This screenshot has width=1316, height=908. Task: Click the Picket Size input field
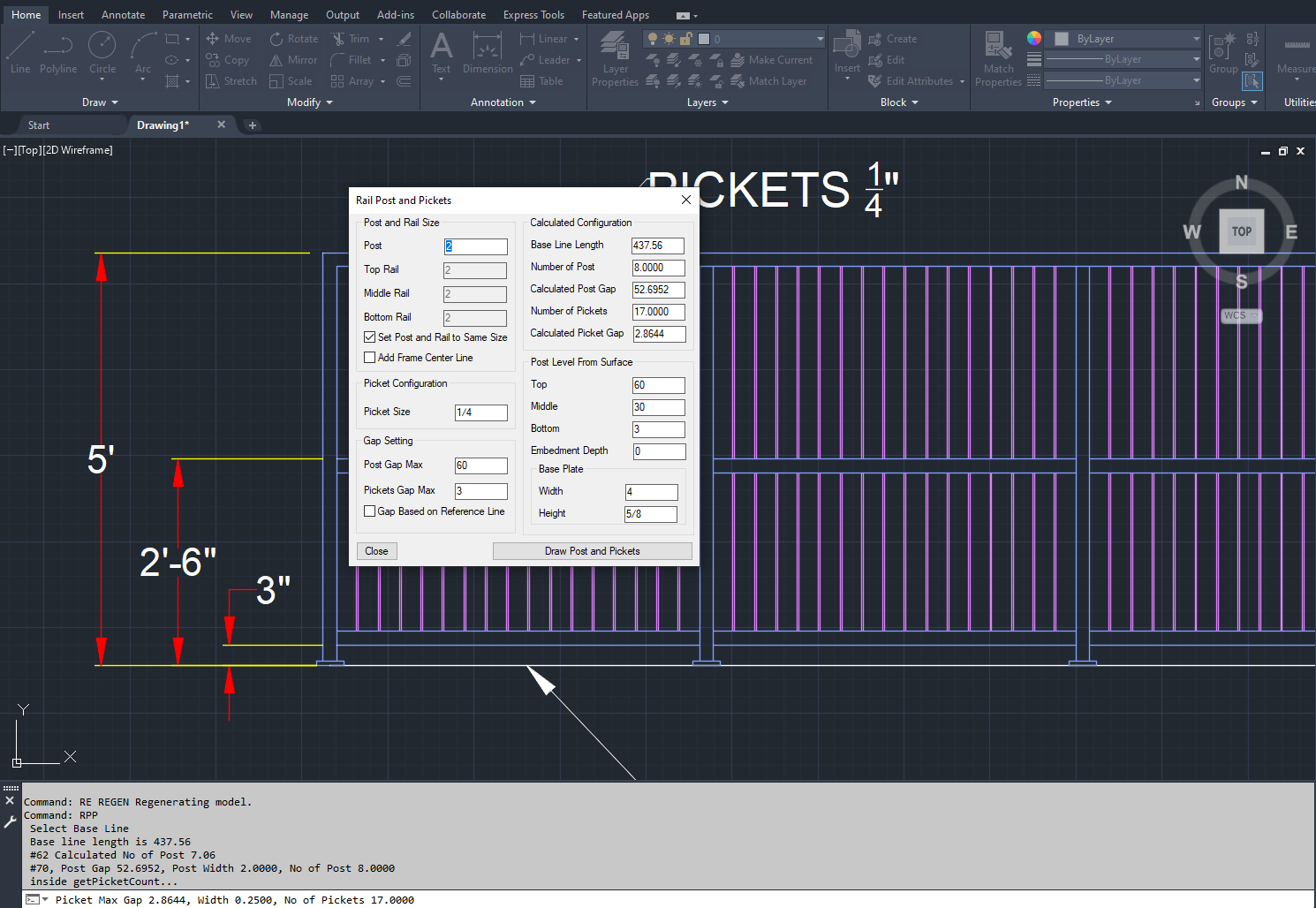point(480,412)
